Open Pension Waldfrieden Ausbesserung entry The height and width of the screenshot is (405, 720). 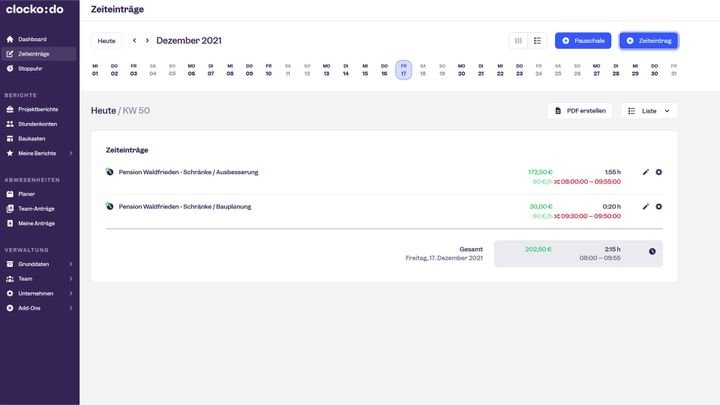pos(188,172)
